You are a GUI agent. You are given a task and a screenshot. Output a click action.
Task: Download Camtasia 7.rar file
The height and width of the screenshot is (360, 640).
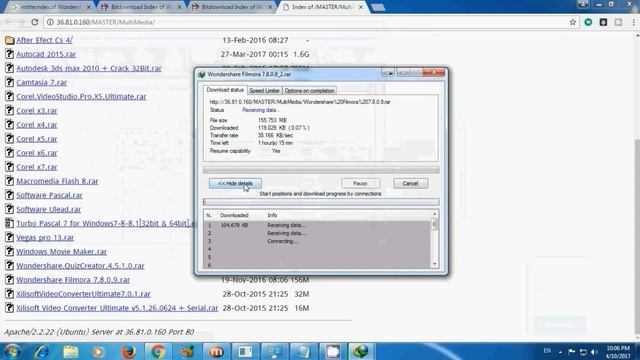[42, 82]
